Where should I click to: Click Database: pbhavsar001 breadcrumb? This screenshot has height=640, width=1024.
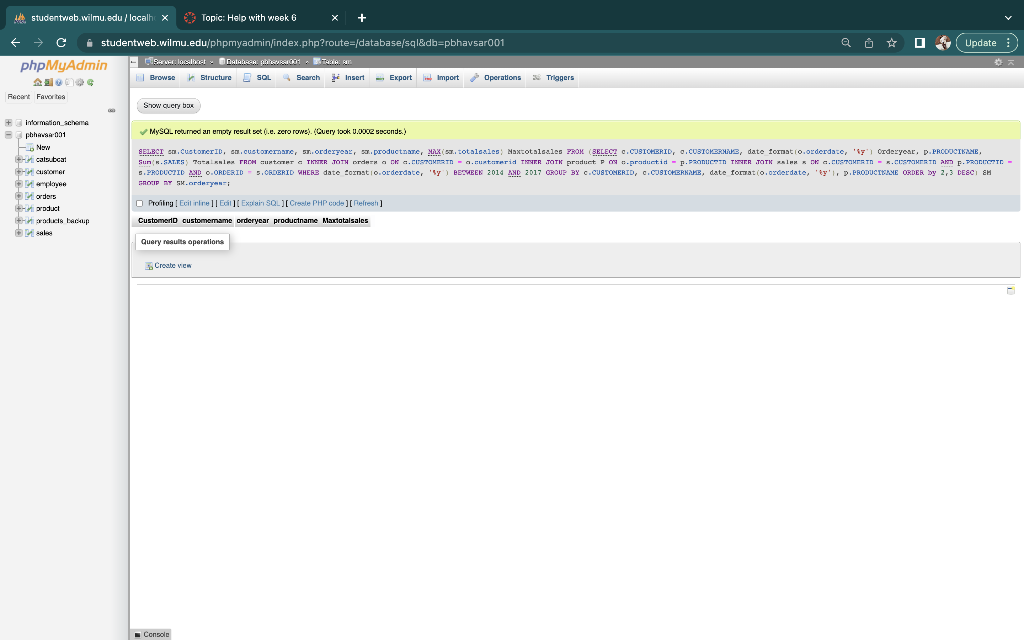[x=259, y=62]
